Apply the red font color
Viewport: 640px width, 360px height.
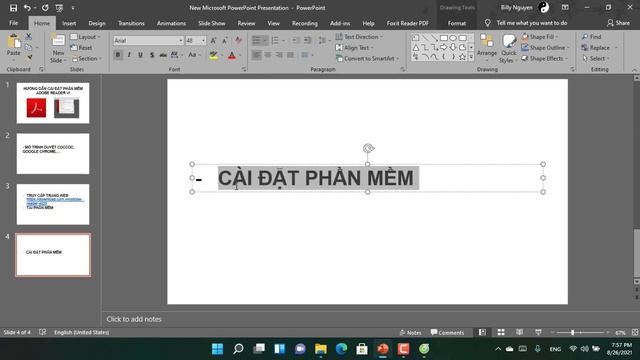(x=232, y=55)
